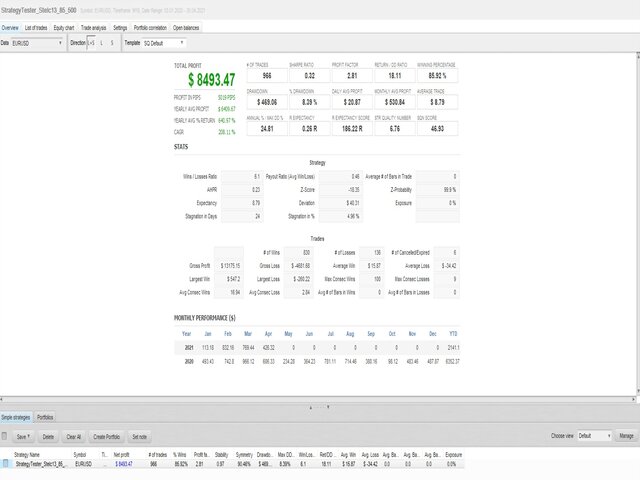Switch to the Open balances tab
This screenshot has width=640, height=480.
click(186, 28)
